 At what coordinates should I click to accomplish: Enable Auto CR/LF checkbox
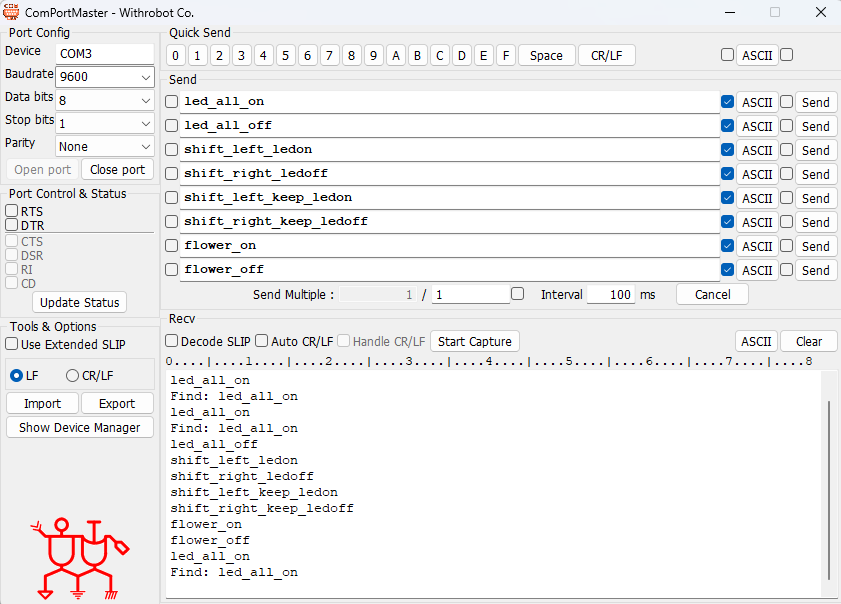(x=262, y=341)
